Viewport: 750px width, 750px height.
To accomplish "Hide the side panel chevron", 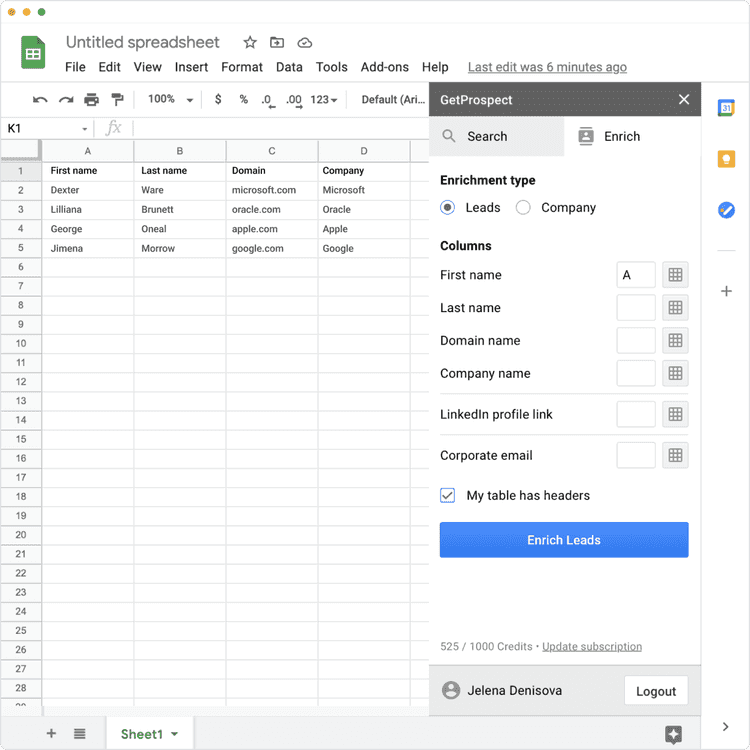I will coord(726,727).
